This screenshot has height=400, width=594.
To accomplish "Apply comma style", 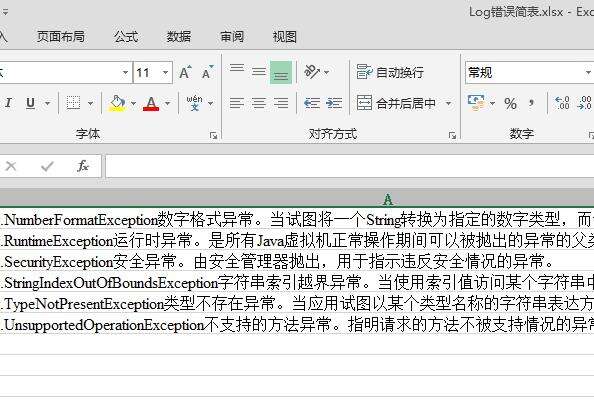I will tap(531, 103).
